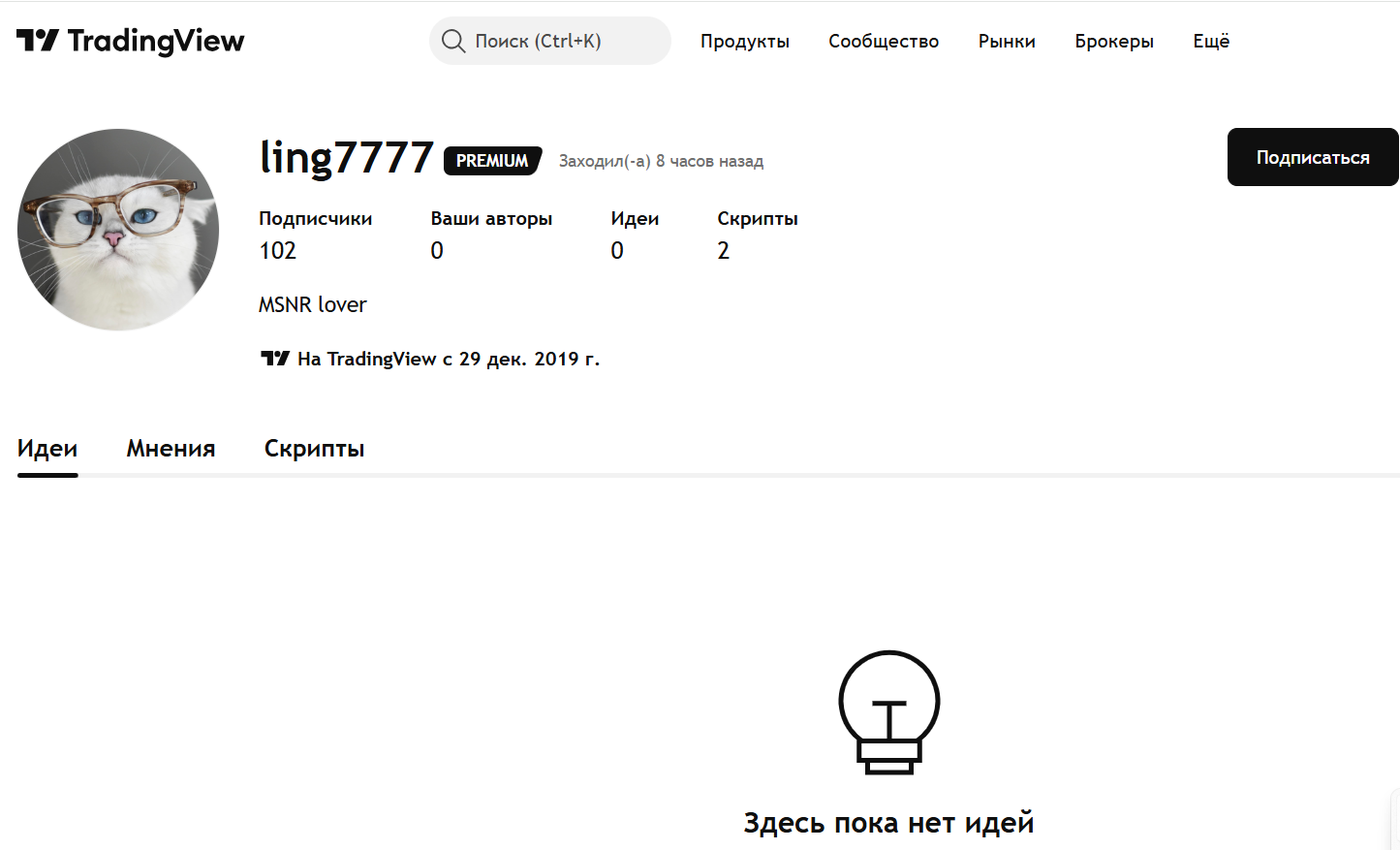The height and width of the screenshot is (850, 1400).
Task: Open the Рынки menu item
Action: [1006, 41]
